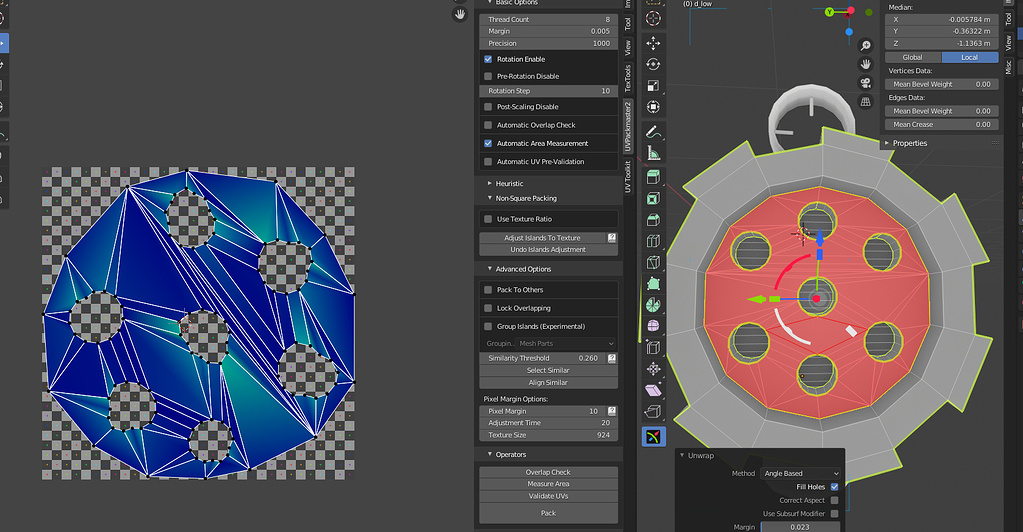
Task: Check Correct Aspect in Unwrap panel
Action: pos(834,500)
